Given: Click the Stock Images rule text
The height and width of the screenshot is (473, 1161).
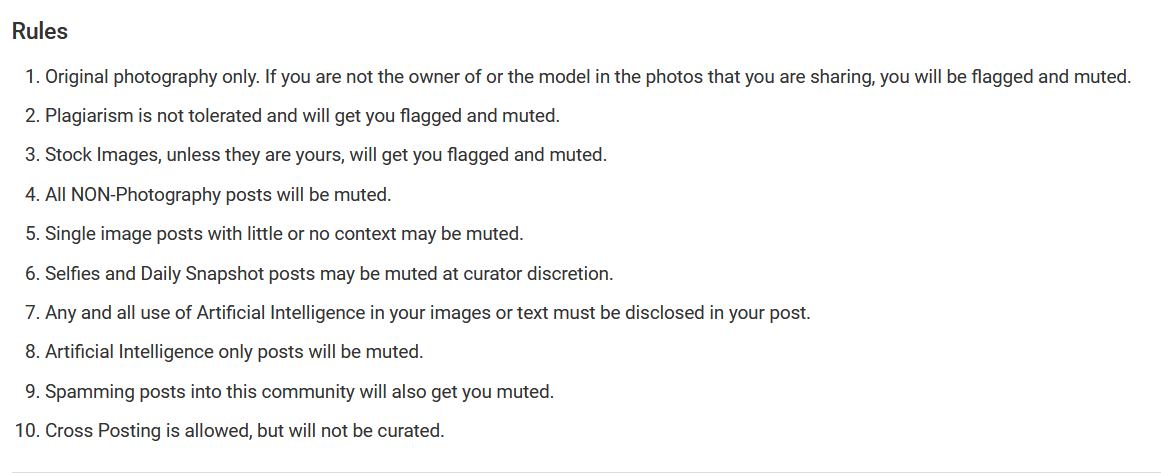Looking at the screenshot, I should (326, 155).
